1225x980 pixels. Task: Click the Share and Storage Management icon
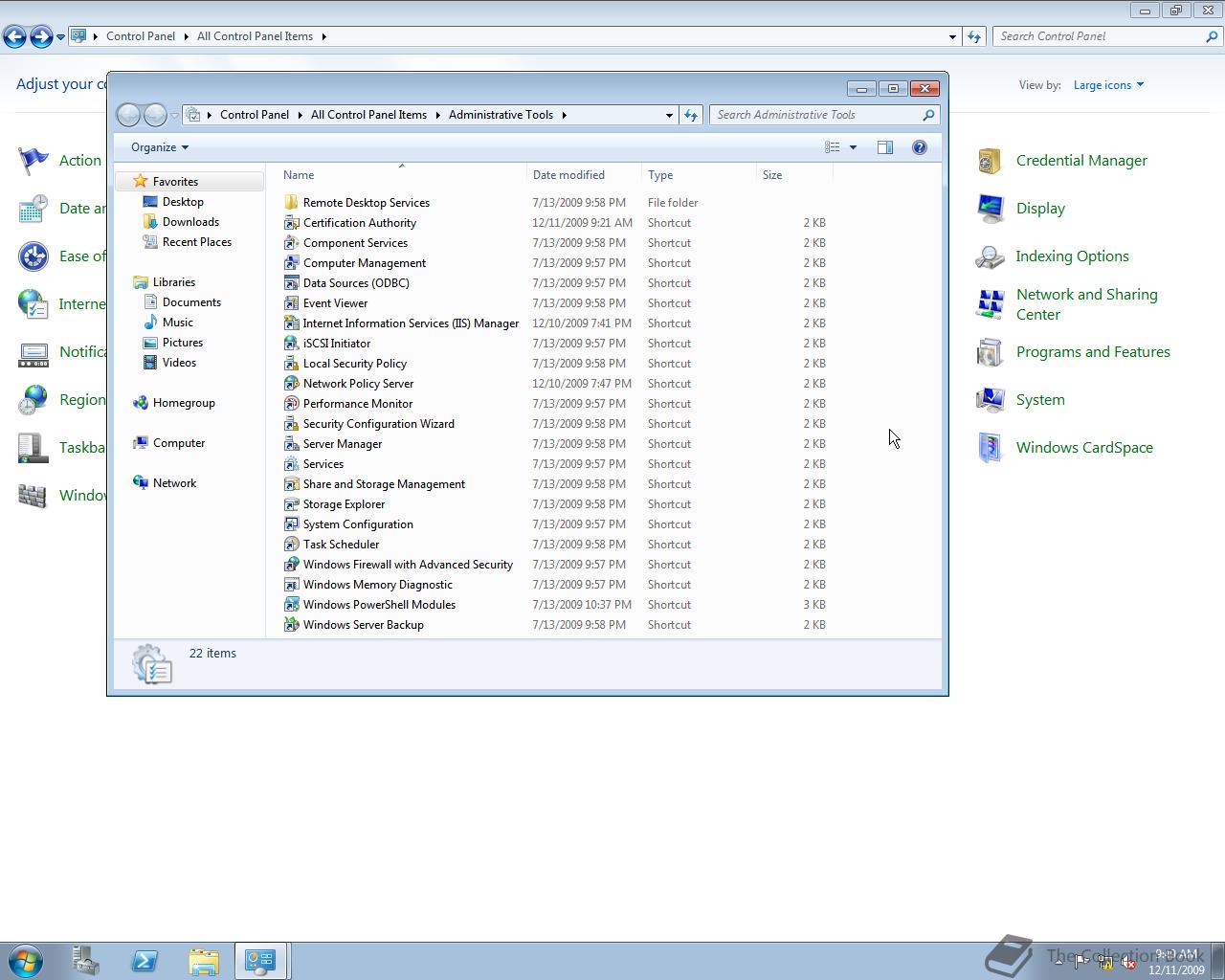(x=291, y=484)
